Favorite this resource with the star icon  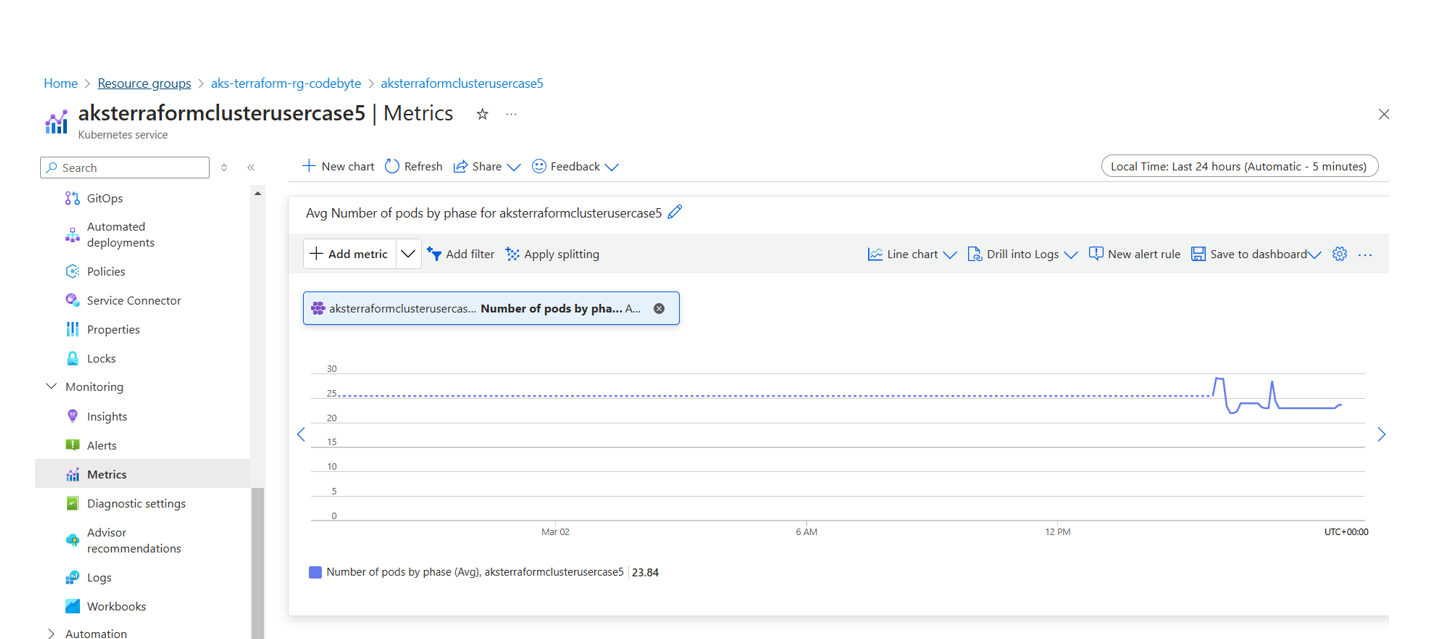(482, 114)
